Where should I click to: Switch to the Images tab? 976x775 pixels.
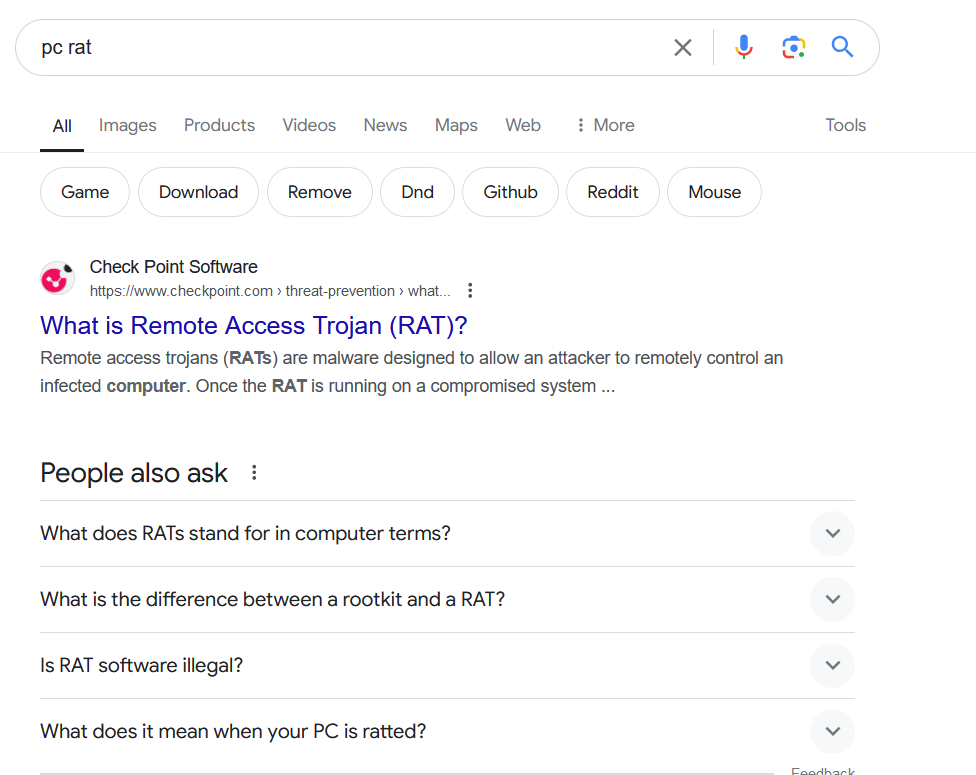click(128, 126)
